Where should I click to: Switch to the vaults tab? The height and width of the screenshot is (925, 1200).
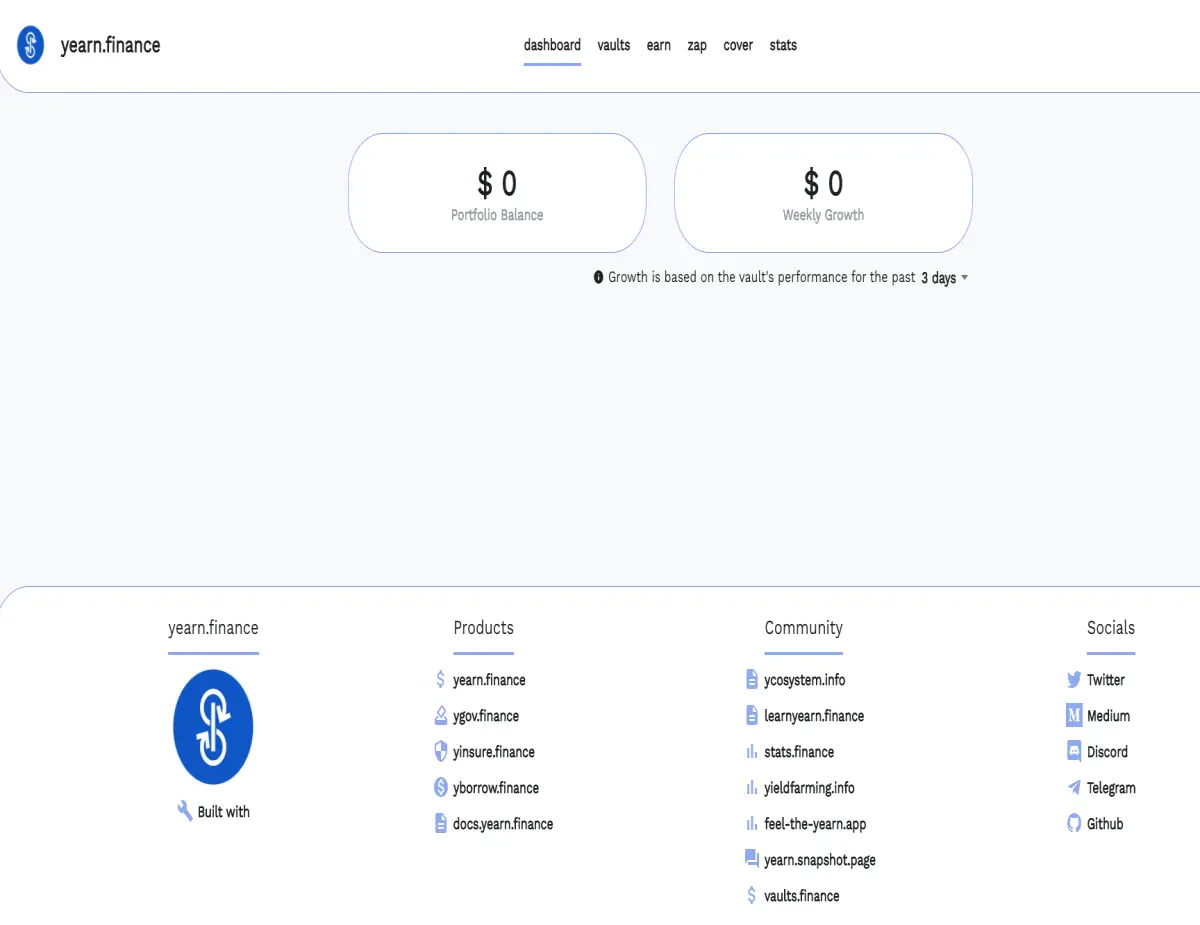tap(614, 45)
